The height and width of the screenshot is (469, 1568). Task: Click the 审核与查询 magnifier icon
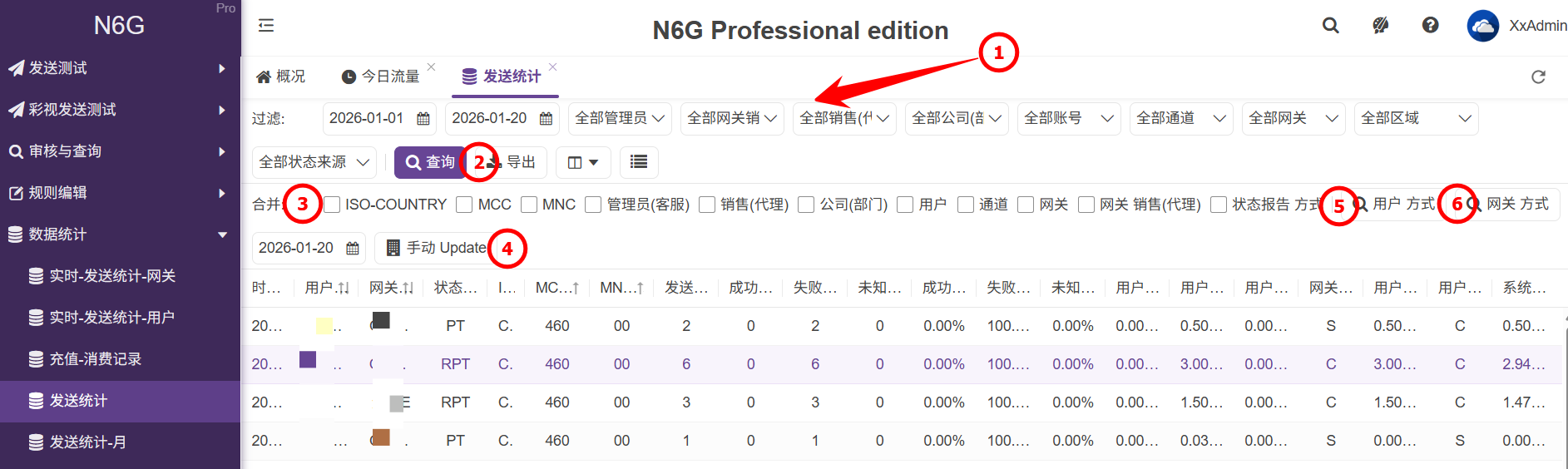point(16,151)
